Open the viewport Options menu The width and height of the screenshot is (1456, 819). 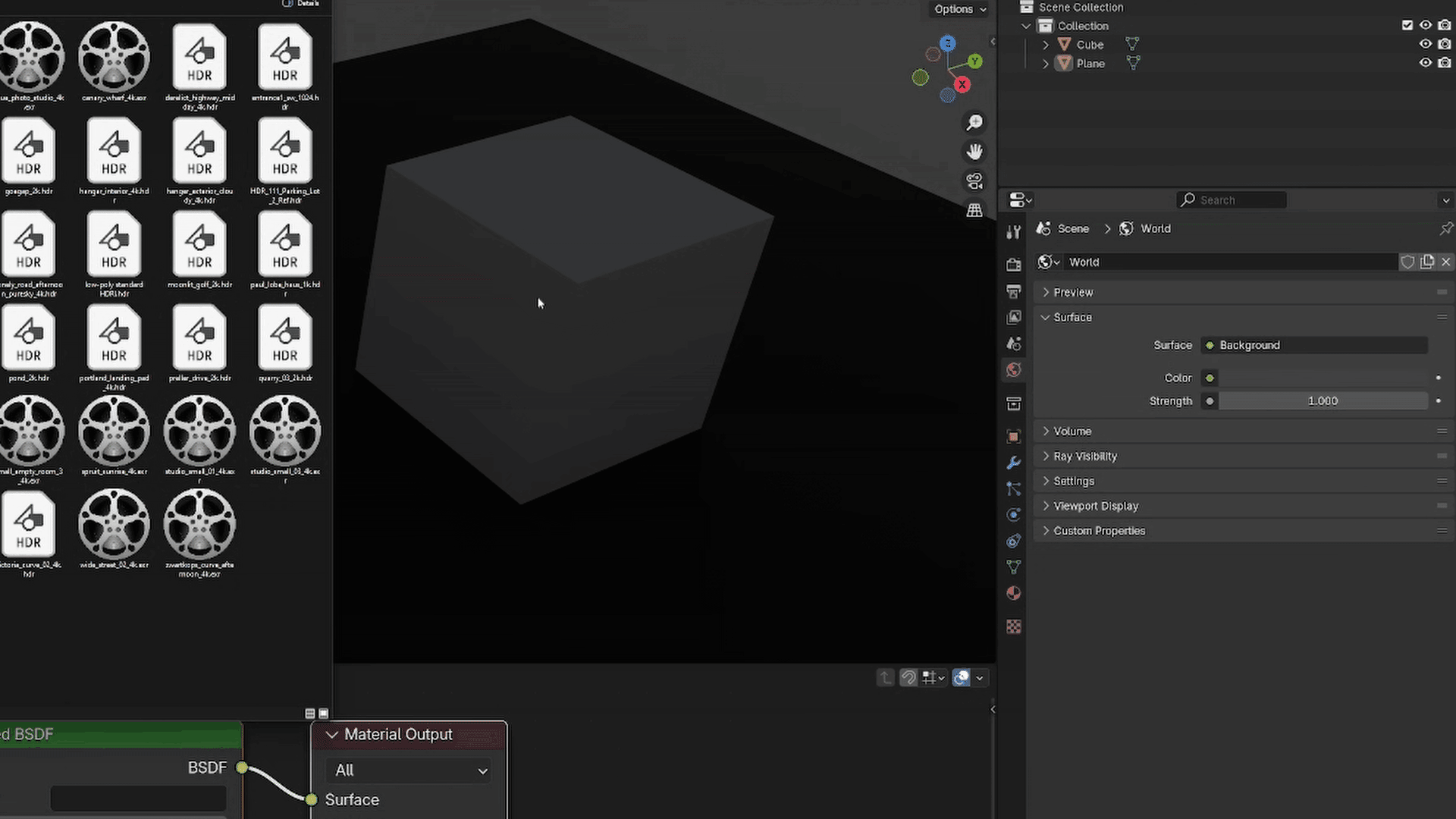960,9
